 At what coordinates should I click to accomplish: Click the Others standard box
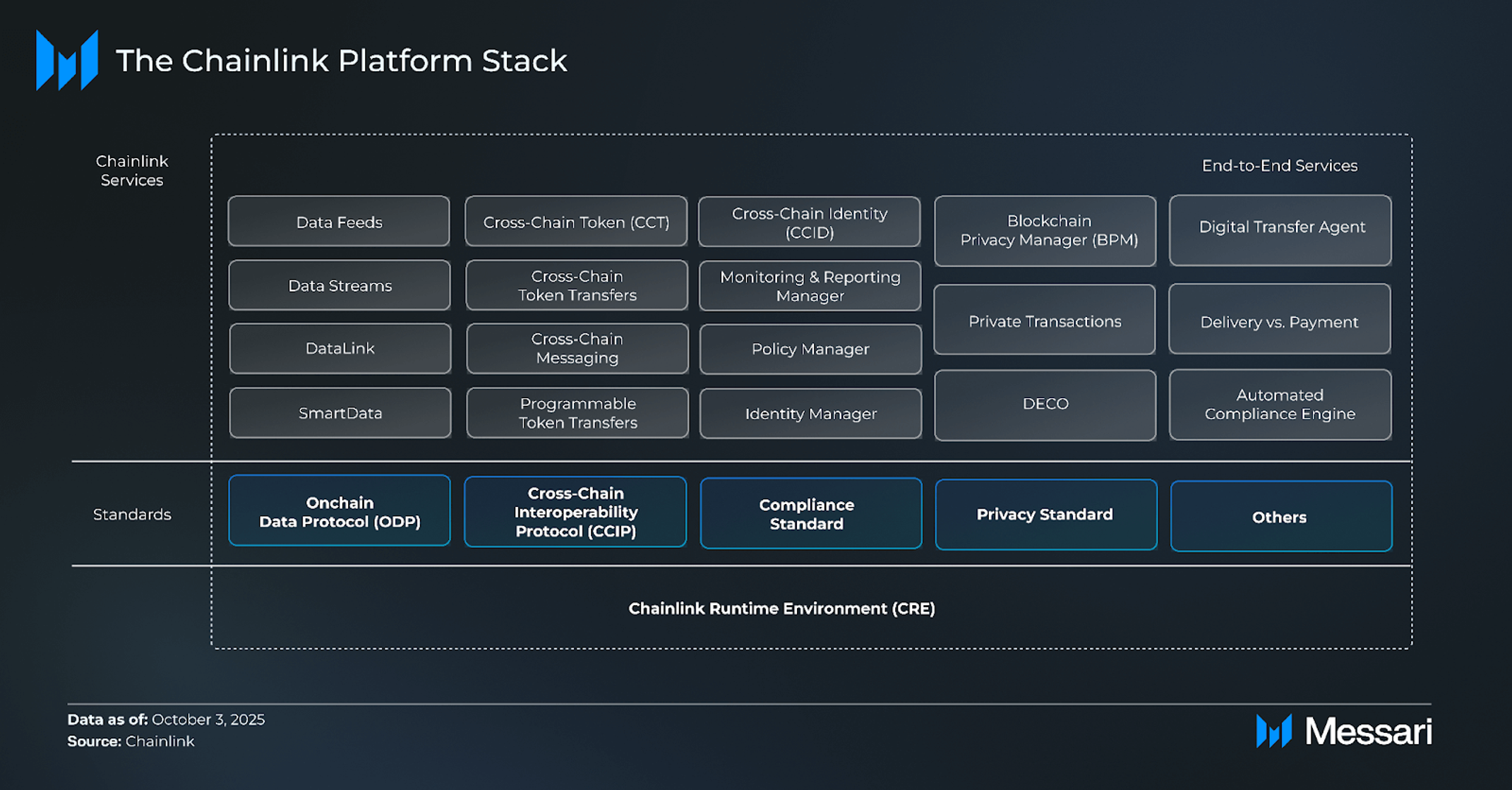click(1280, 517)
